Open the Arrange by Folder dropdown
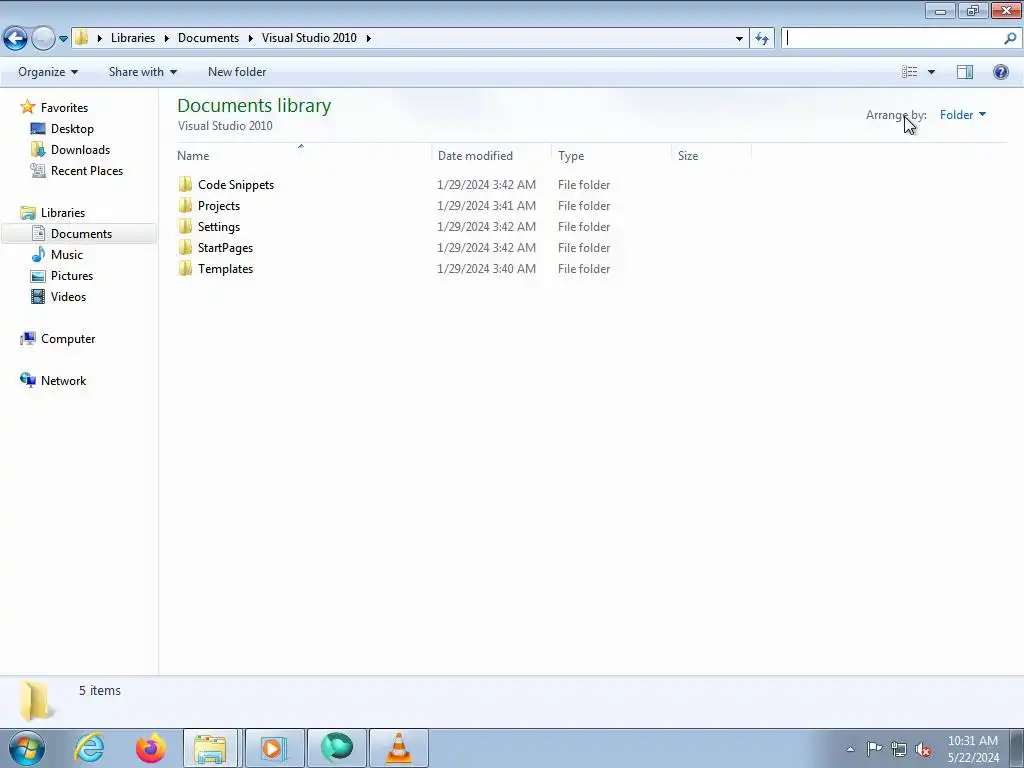 coord(963,115)
